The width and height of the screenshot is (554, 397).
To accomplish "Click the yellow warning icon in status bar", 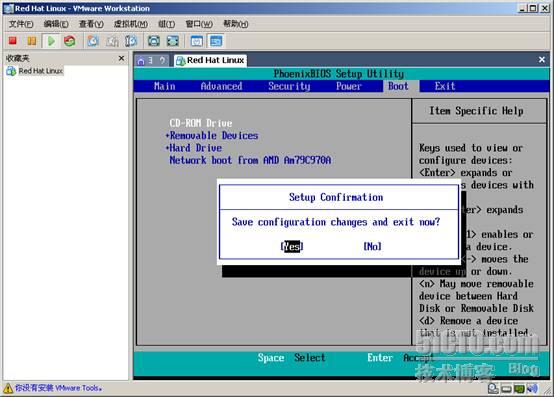I will click(x=8, y=388).
